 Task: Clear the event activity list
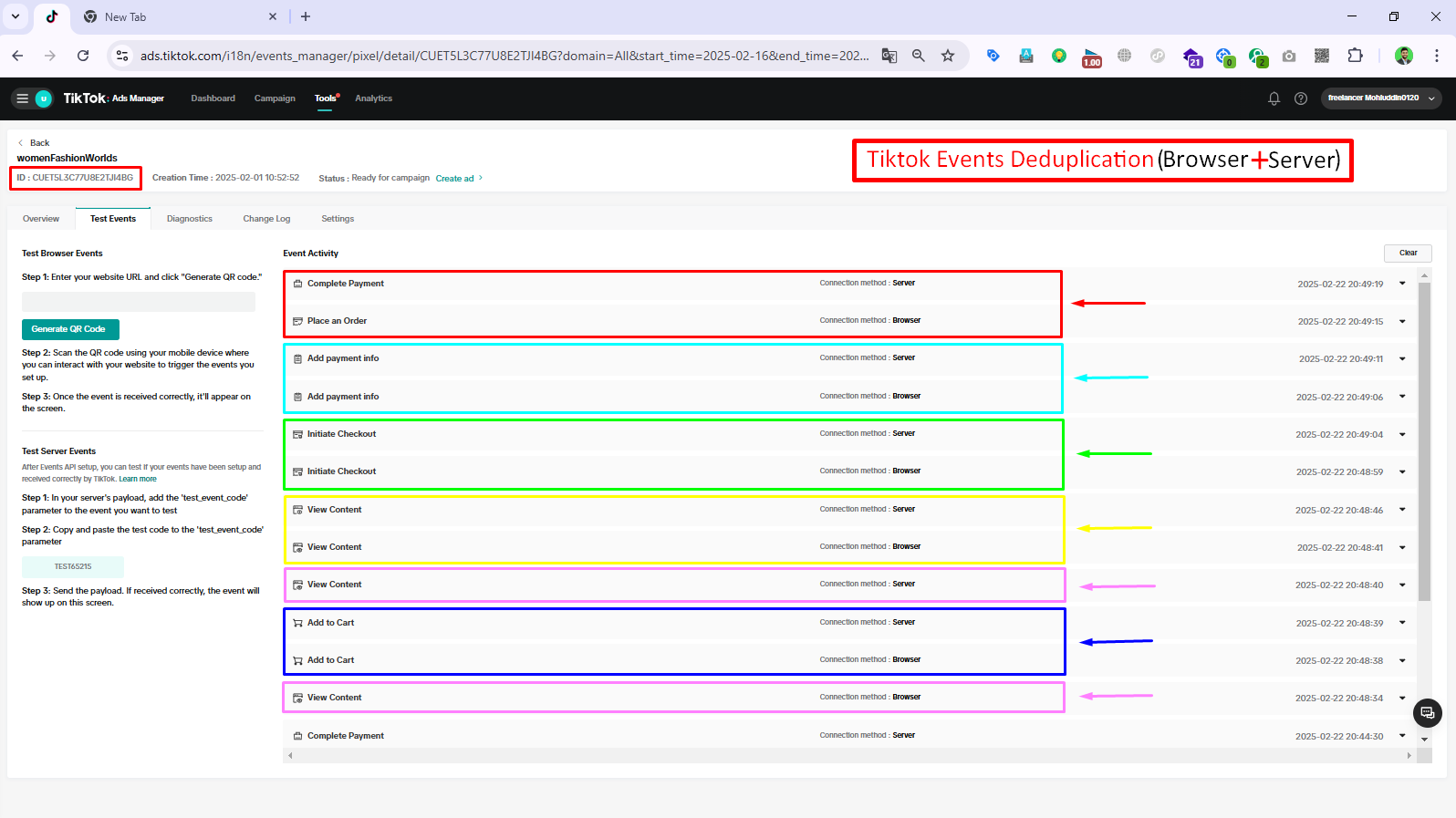(x=1408, y=254)
